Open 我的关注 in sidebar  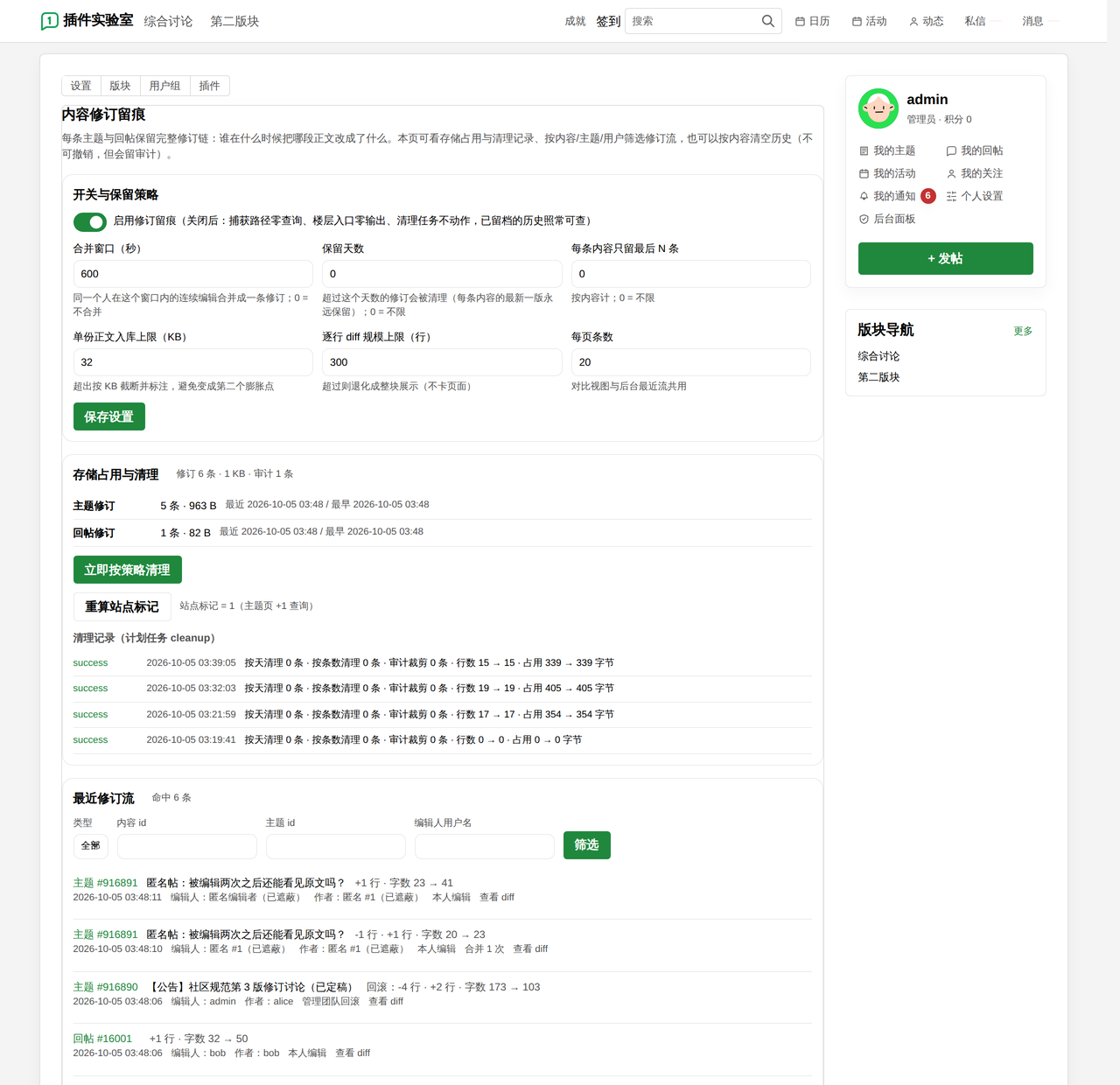coord(975,173)
